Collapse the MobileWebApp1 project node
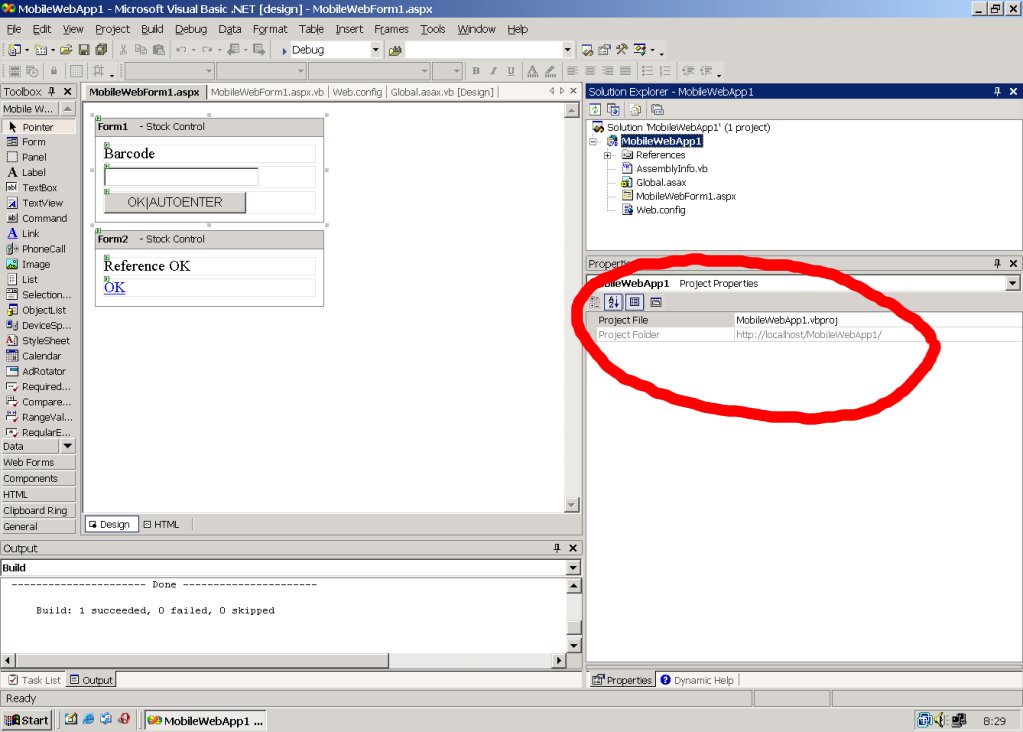1023x732 pixels. pyautogui.click(x=593, y=141)
